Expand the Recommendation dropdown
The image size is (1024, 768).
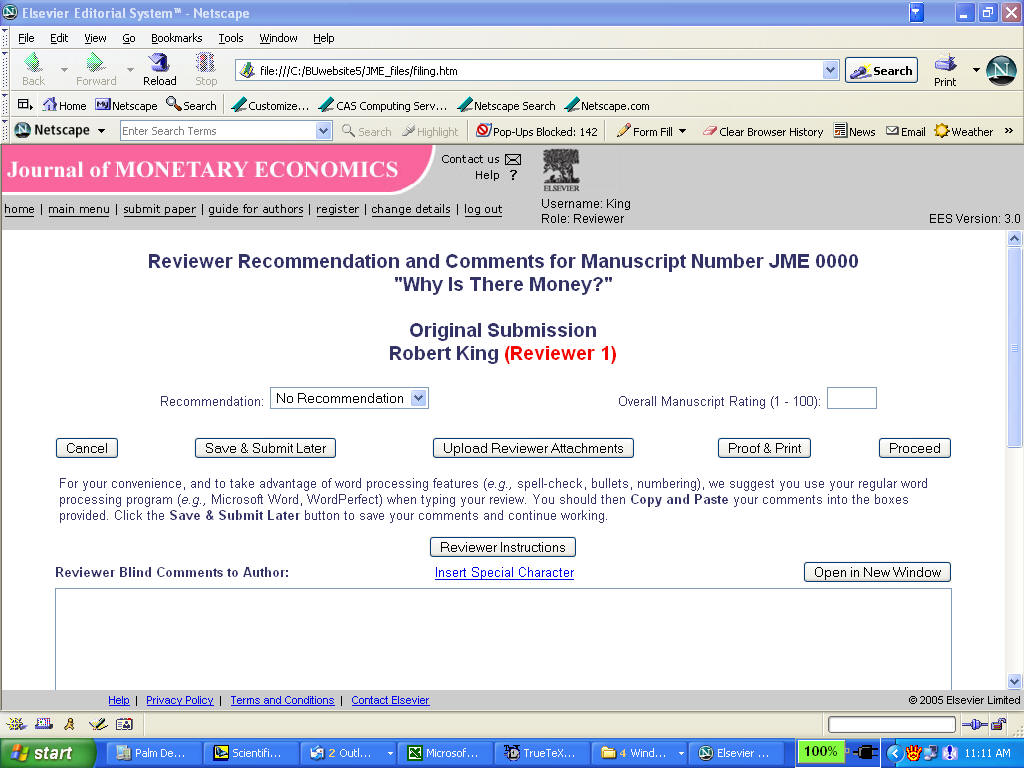point(419,398)
